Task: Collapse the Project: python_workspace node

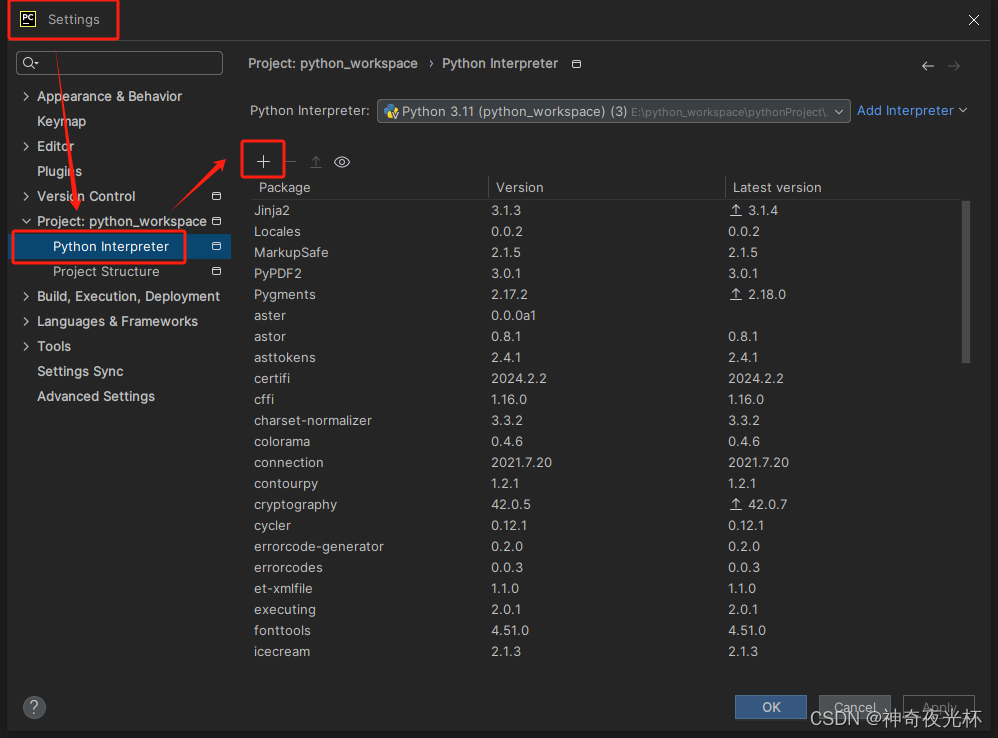Action: click(x=26, y=222)
